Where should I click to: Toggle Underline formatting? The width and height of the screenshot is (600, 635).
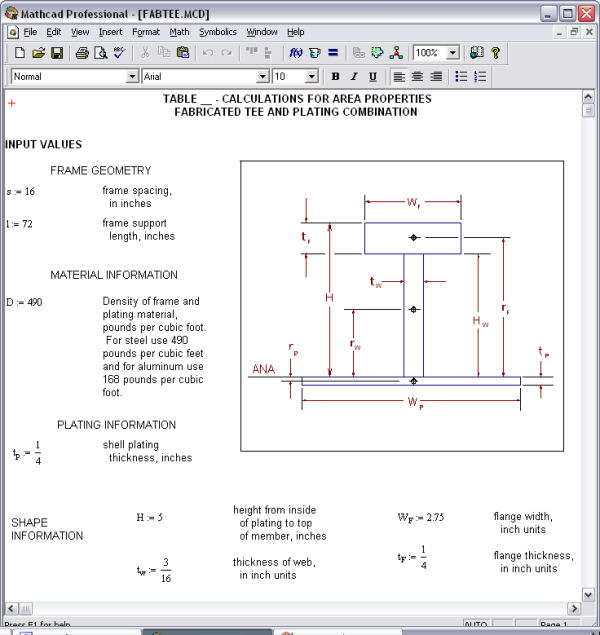click(373, 77)
